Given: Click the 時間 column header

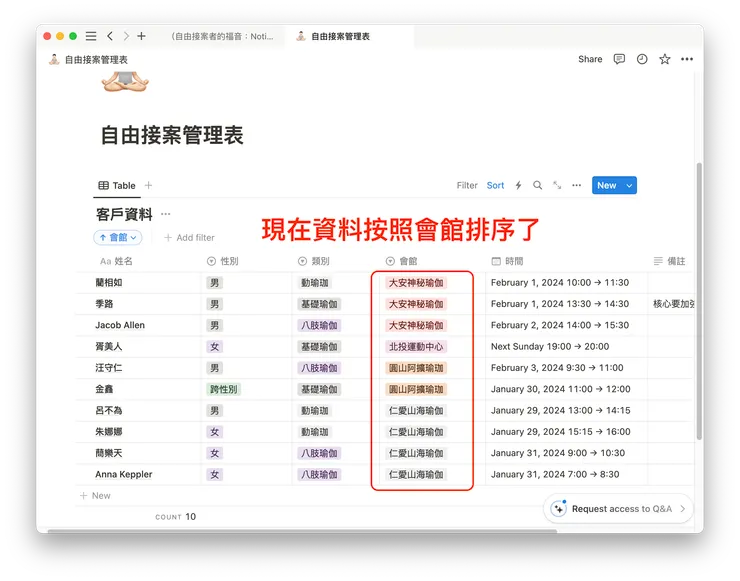Looking at the screenshot, I should click(507, 261).
